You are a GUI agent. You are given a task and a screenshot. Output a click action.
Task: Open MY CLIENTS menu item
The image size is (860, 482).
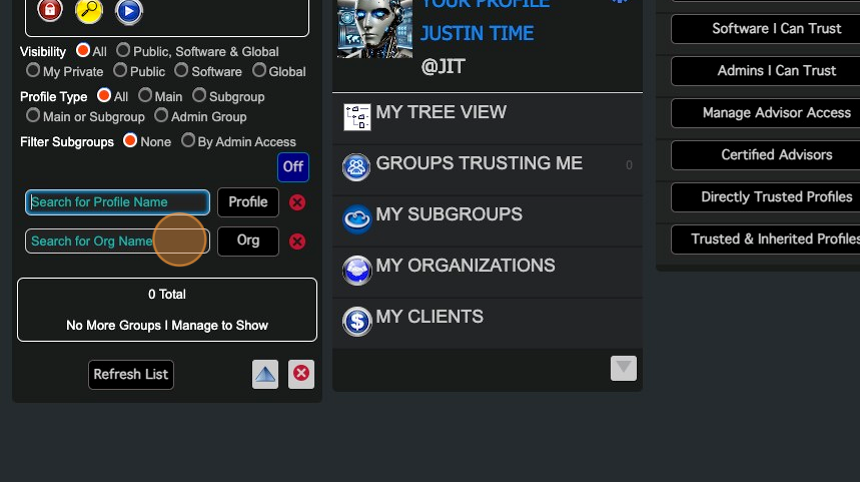(x=488, y=324)
